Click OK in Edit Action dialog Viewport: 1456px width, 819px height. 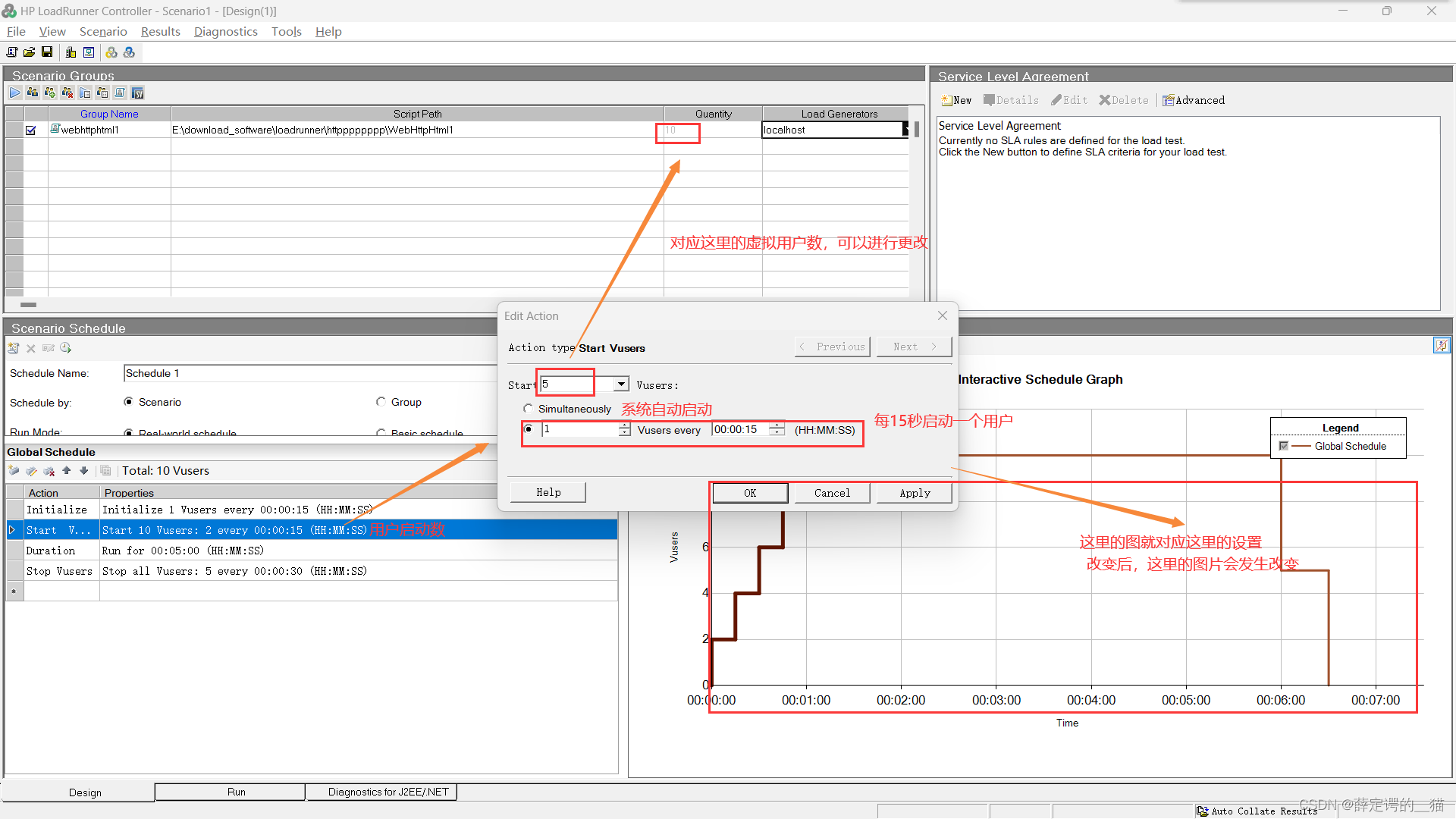click(x=749, y=493)
